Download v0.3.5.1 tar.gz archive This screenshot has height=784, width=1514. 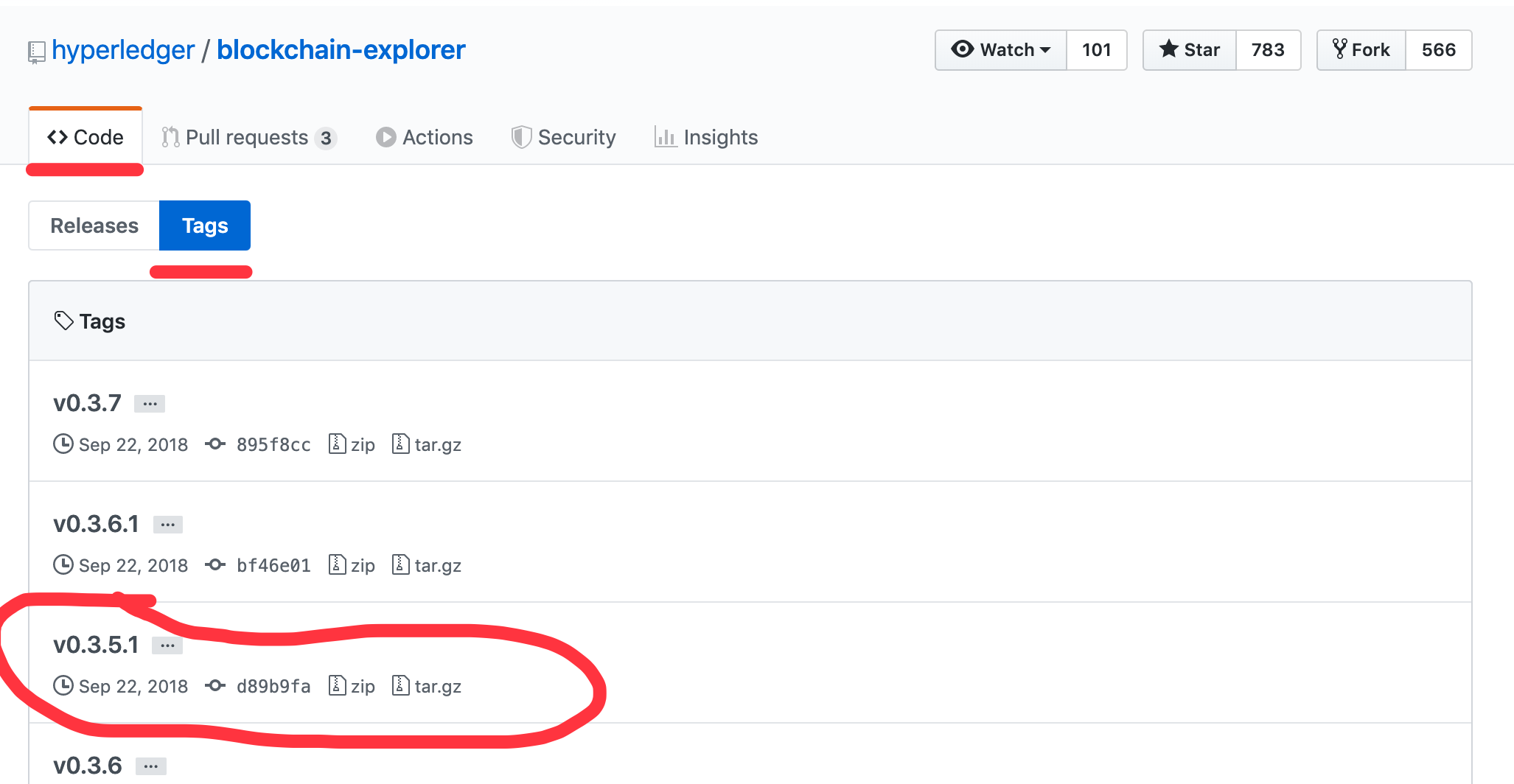[427, 686]
